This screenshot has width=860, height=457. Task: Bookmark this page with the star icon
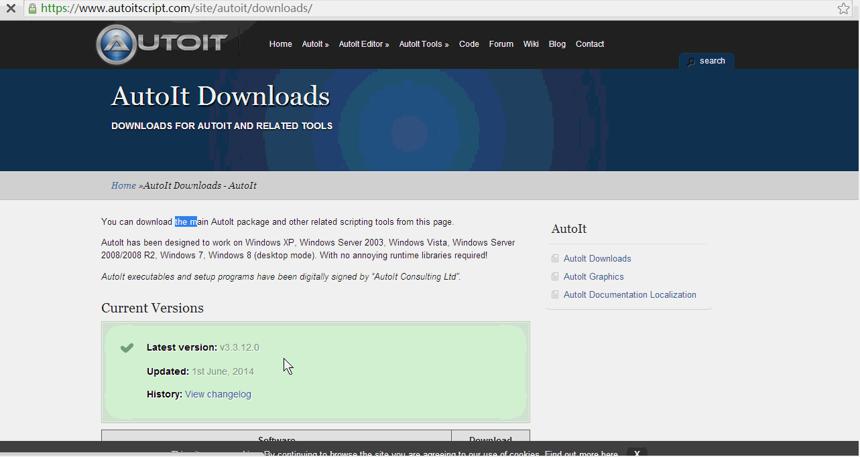pyautogui.click(x=844, y=9)
